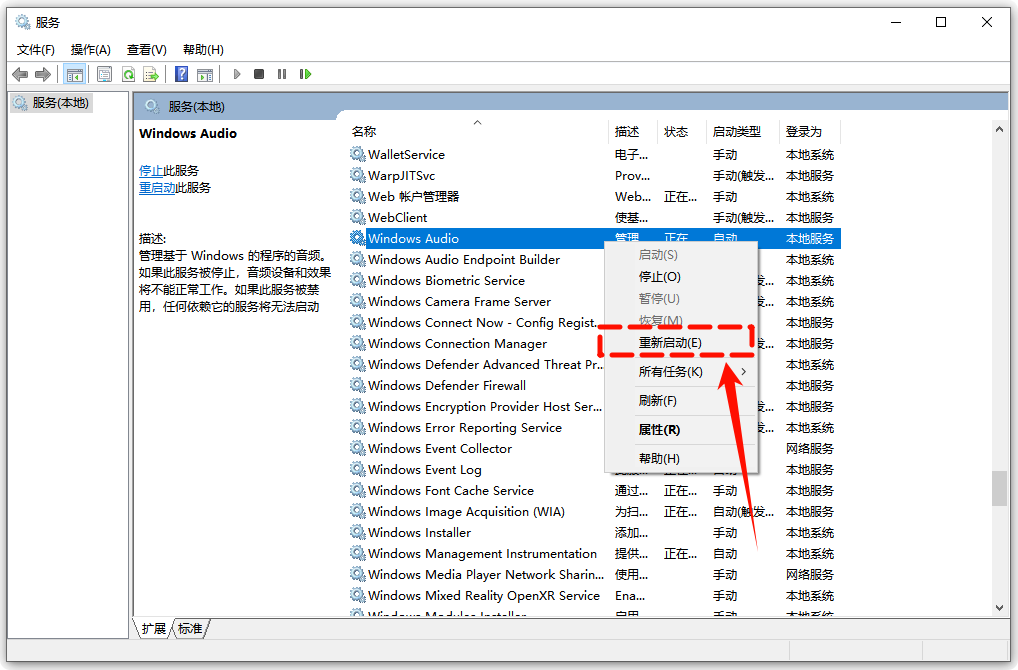
Task: Sort by the 启动类型 column header
Action: (743, 132)
